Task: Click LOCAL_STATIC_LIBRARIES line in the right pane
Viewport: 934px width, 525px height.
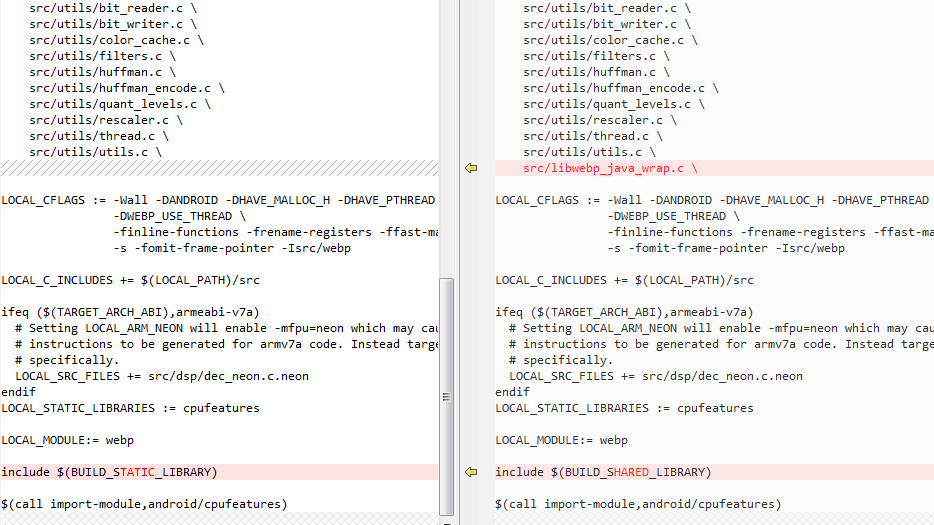Action: (x=624, y=408)
